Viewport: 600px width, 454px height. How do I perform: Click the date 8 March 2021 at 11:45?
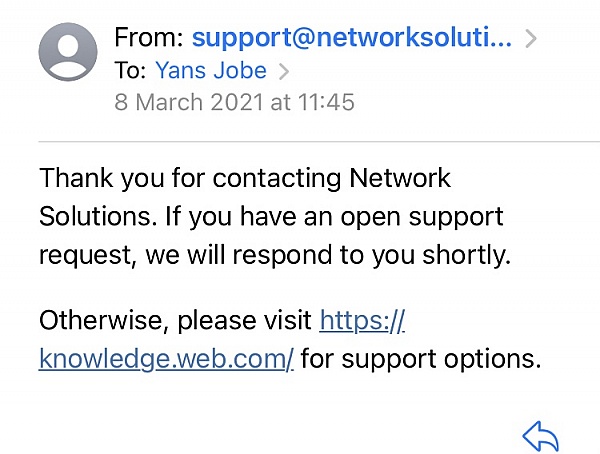click(x=234, y=102)
